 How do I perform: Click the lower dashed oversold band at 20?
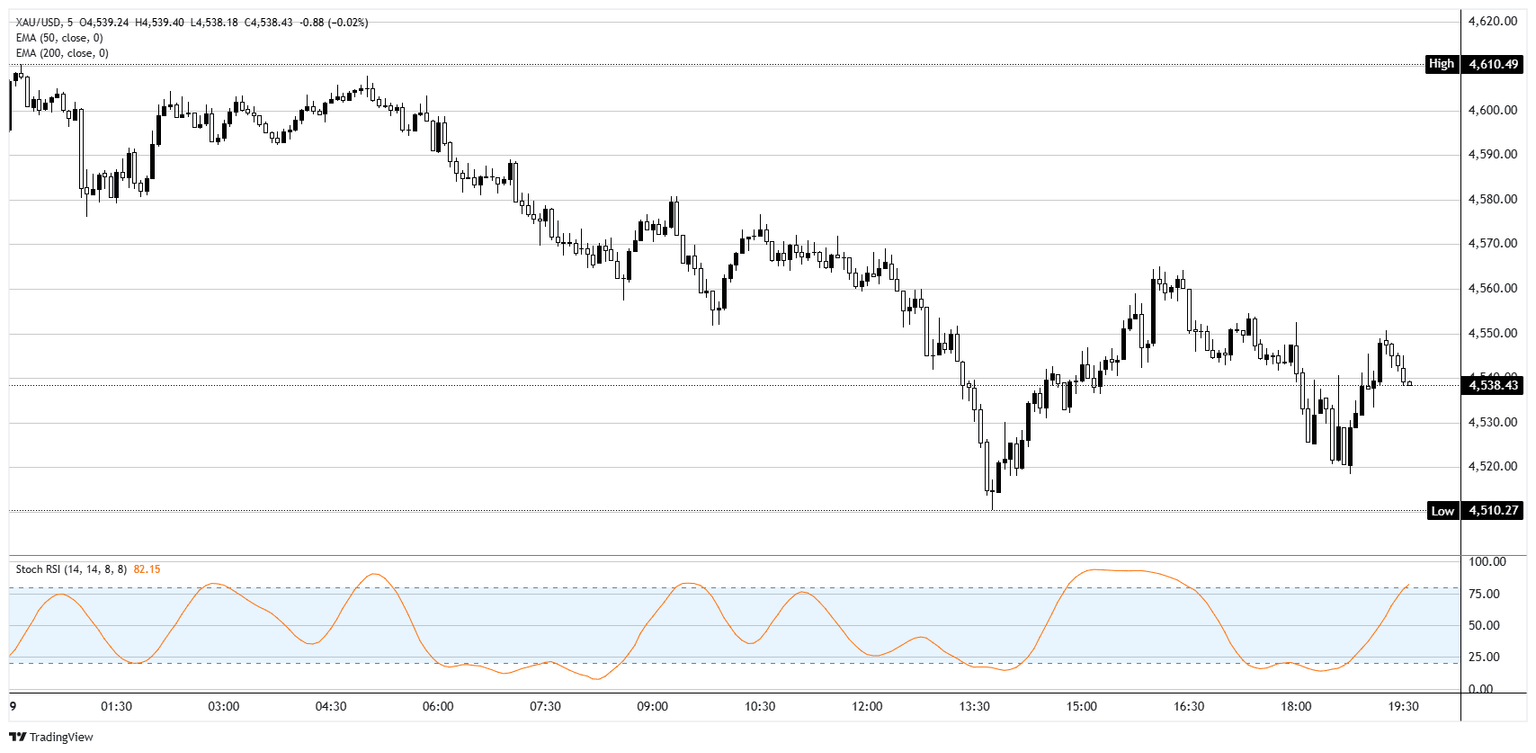(700, 662)
